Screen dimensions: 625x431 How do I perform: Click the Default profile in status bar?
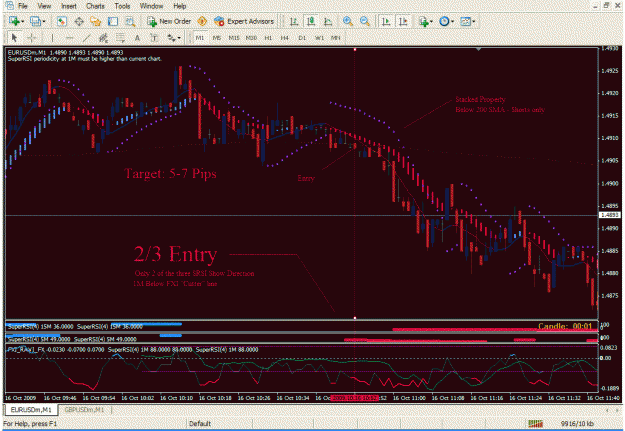coord(200,423)
